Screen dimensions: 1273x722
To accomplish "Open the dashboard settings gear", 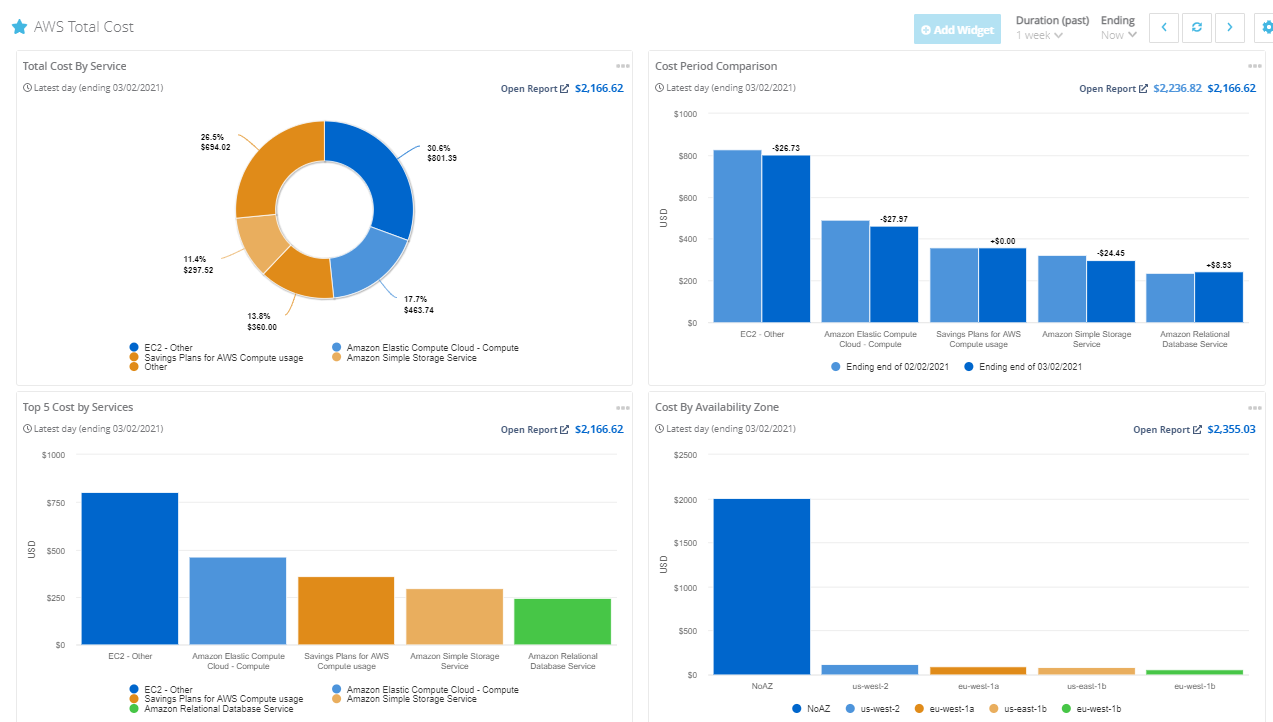I will point(1266,28).
